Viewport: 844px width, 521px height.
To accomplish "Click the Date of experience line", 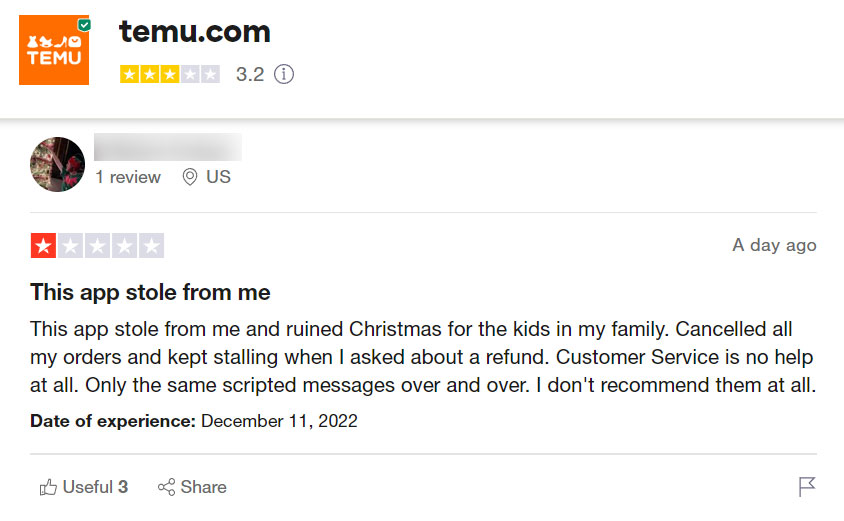I will [x=194, y=421].
